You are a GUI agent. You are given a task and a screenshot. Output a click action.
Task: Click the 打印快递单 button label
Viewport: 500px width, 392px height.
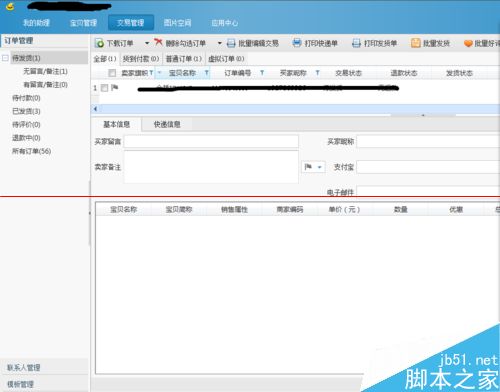321,43
